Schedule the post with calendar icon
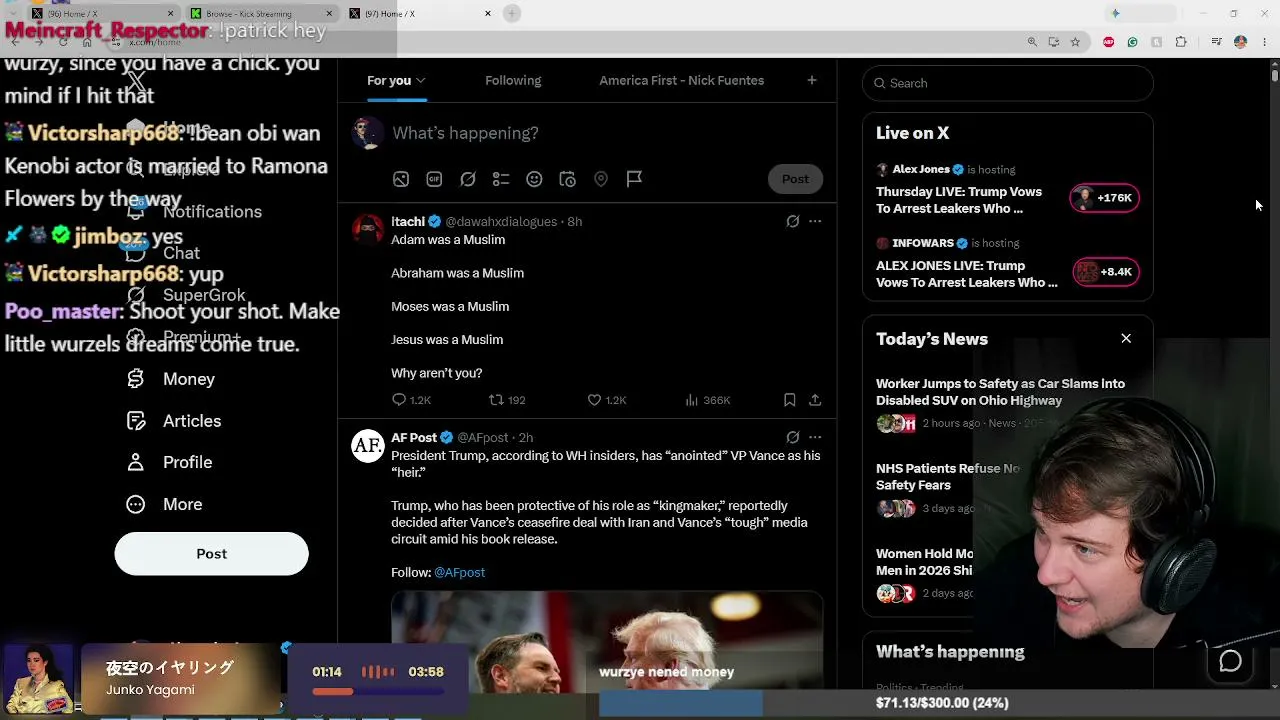The width and height of the screenshot is (1280, 720). pos(567,179)
